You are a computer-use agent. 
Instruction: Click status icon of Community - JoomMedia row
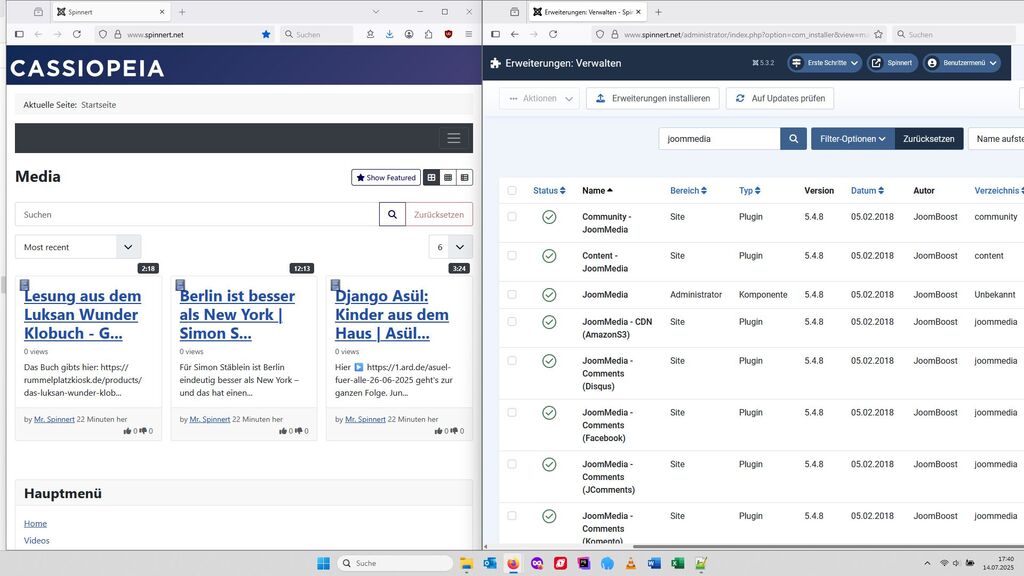[x=549, y=217]
